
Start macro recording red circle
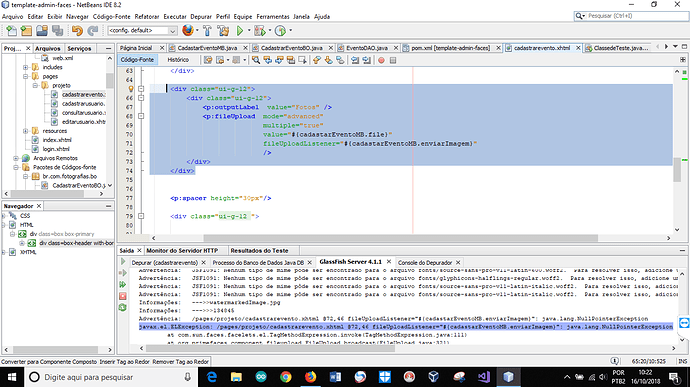pyautogui.click(x=381, y=60)
